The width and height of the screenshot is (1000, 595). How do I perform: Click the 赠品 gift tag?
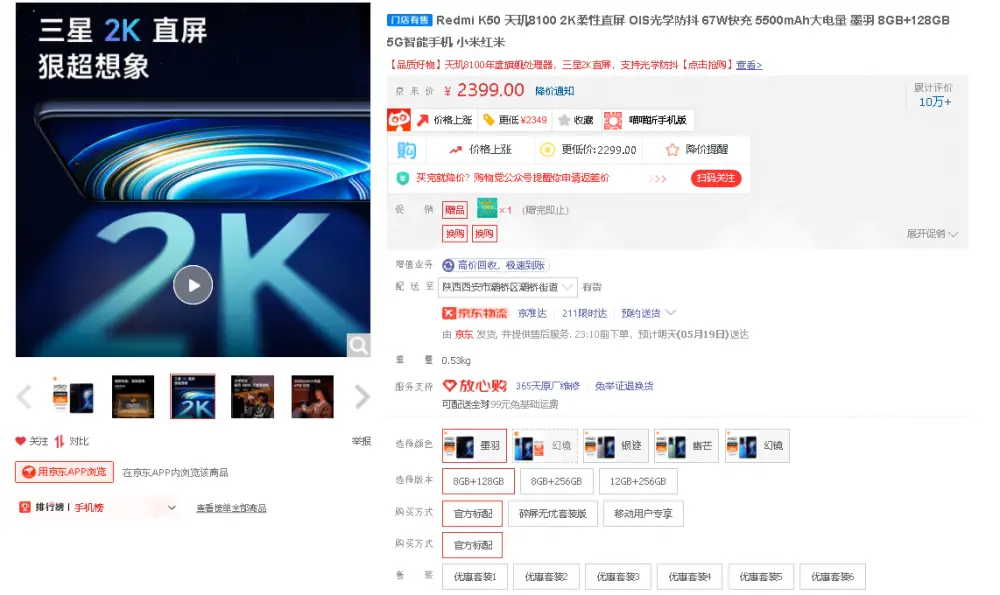coord(455,210)
